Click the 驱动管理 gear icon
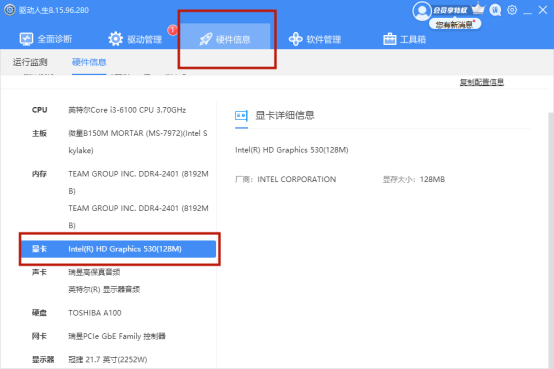The height and width of the screenshot is (369, 554). pyautogui.click(x=115, y=39)
